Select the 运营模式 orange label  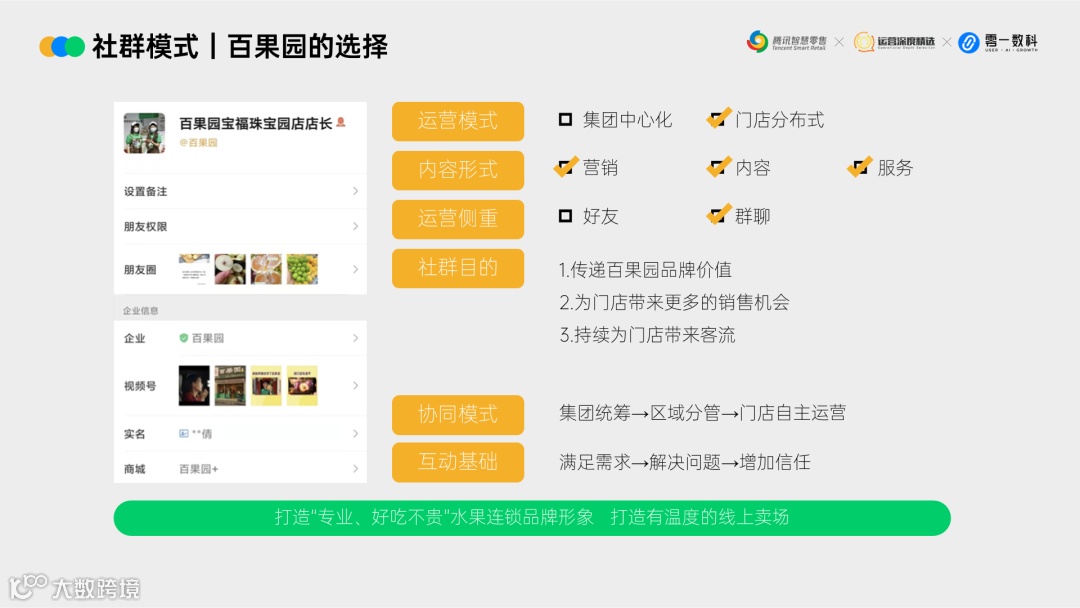point(458,121)
